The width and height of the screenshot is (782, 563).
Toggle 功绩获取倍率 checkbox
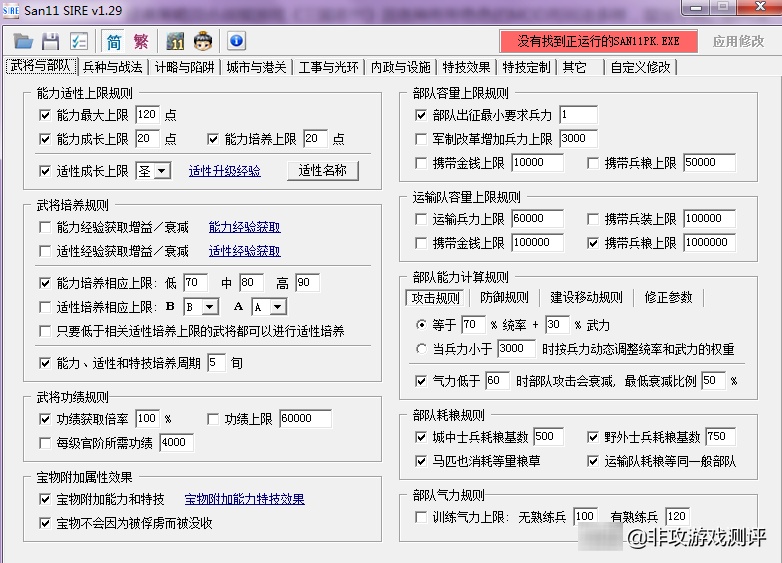click(x=45, y=419)
